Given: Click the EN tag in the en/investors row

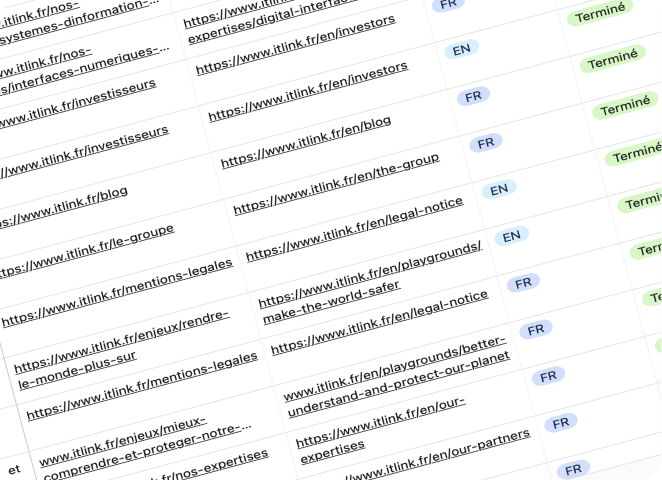Looking at the screenshot, I should pyautogui.click(x=461, y=49).
